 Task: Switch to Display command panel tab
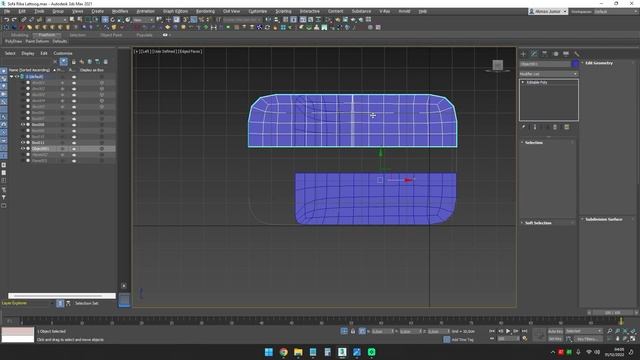(x=566, y=53)
